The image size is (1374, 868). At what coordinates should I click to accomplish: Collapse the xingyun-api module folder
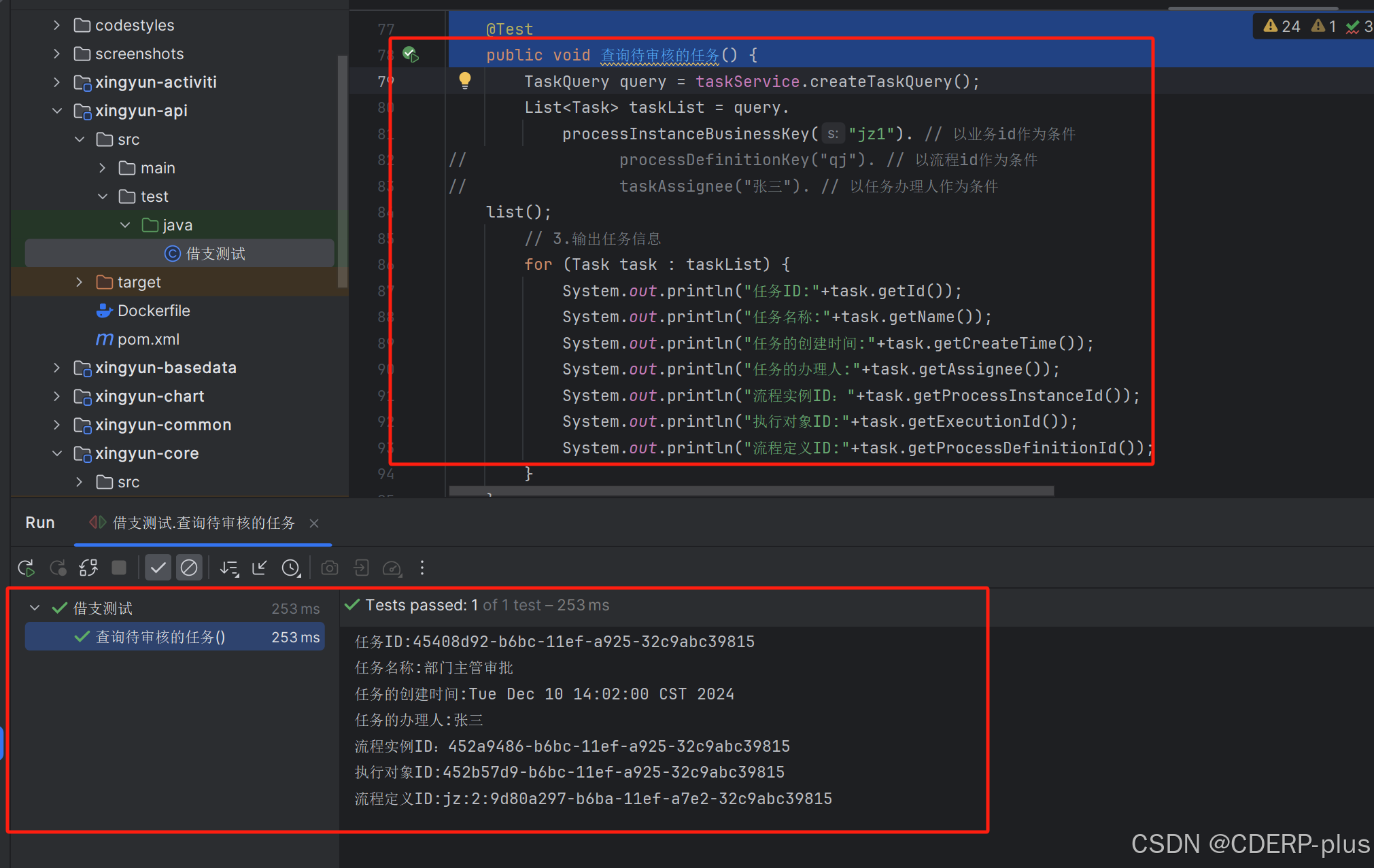[57, 111]
